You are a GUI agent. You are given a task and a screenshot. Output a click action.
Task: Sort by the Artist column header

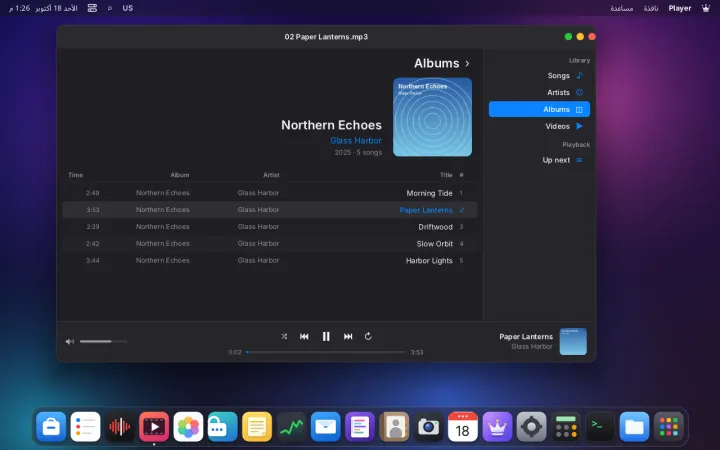[271, 175]
